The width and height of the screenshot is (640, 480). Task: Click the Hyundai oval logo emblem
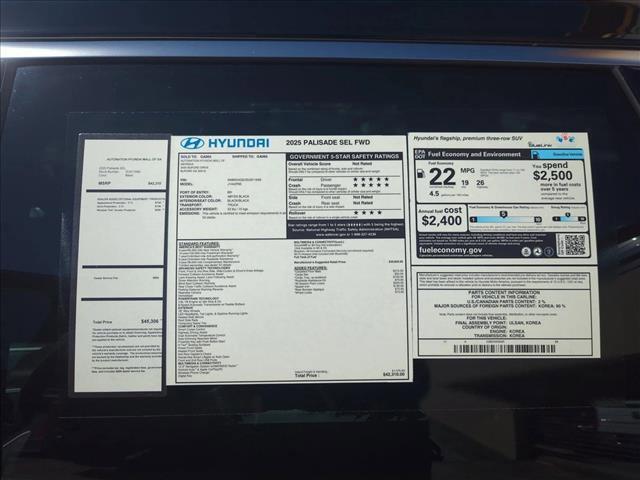192,143
